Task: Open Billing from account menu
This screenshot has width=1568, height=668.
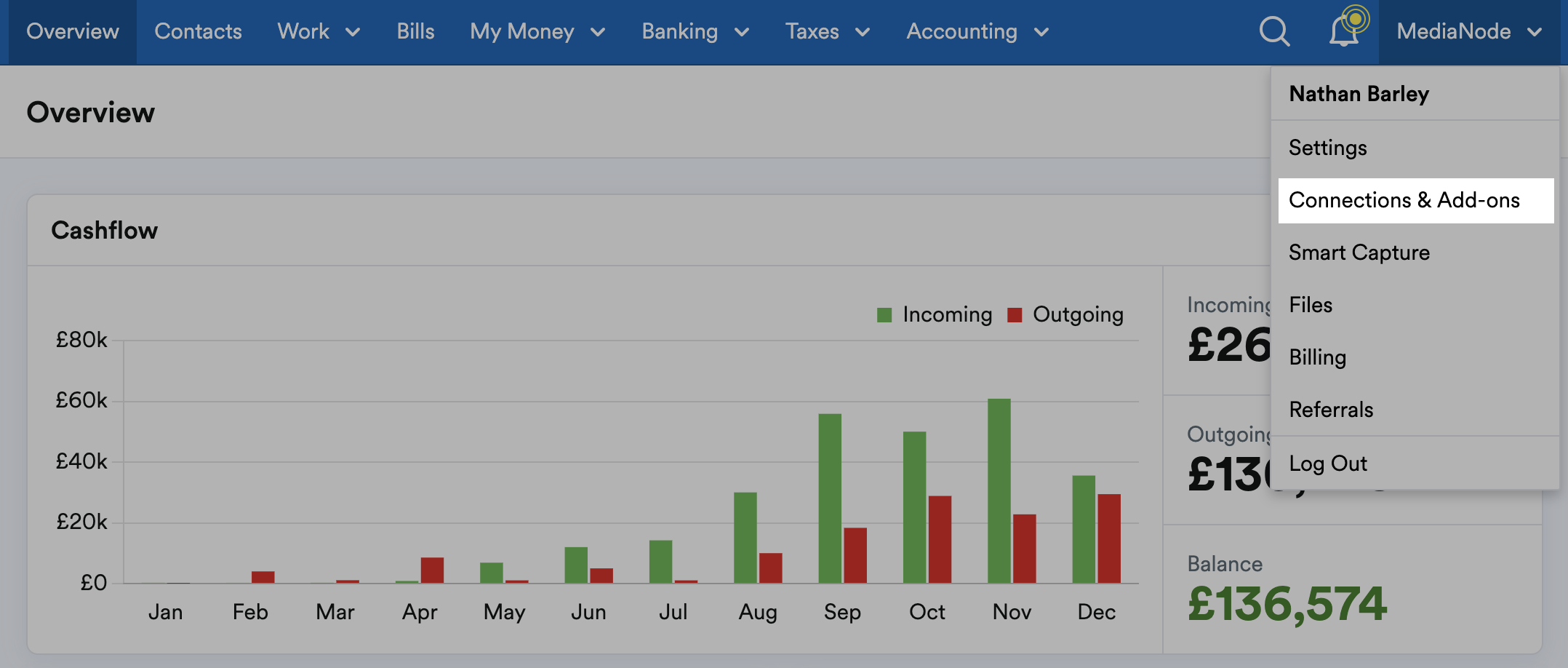Action: [1317, 357]
